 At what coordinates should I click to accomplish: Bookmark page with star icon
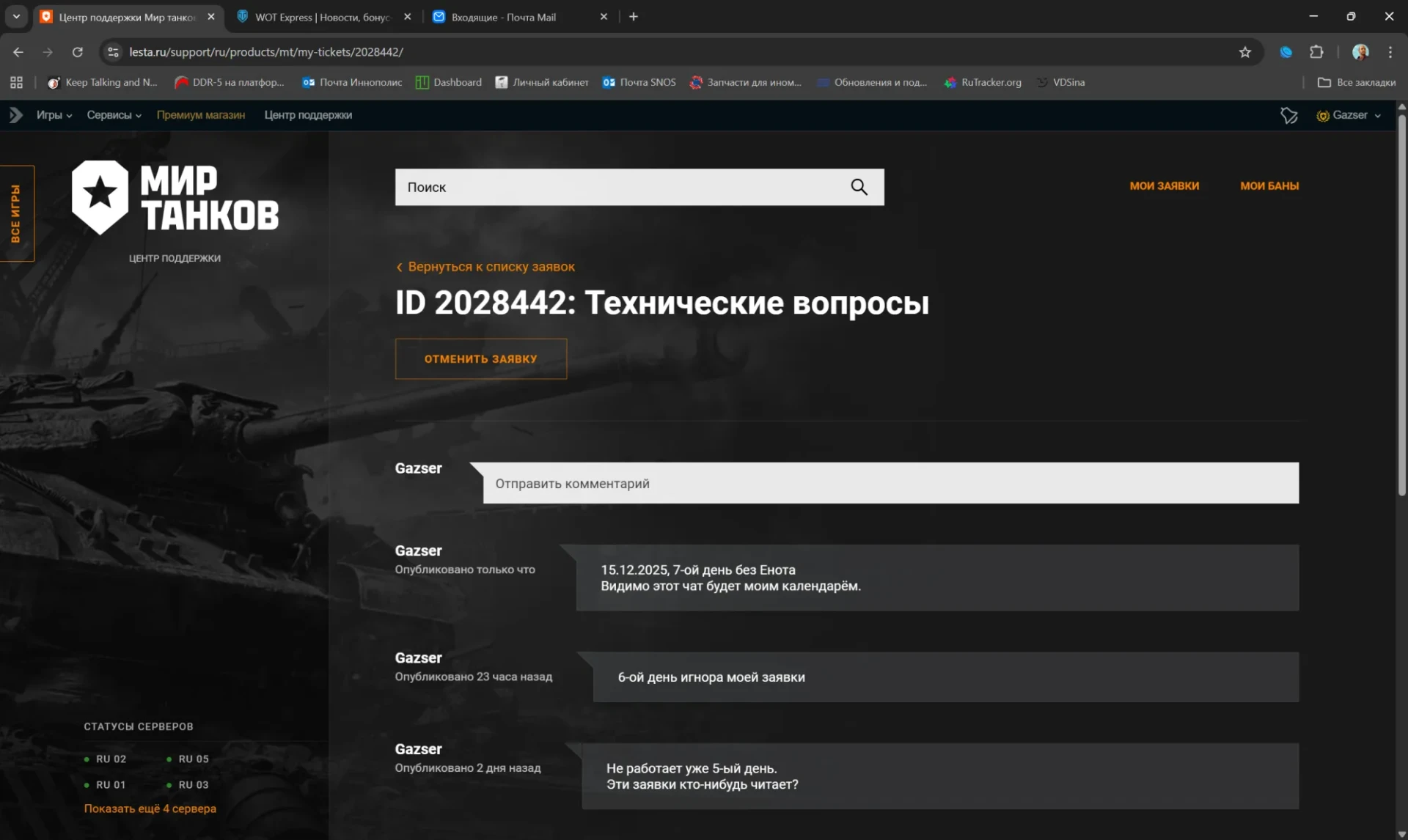pyautogui.click(x=1244, y=52)
